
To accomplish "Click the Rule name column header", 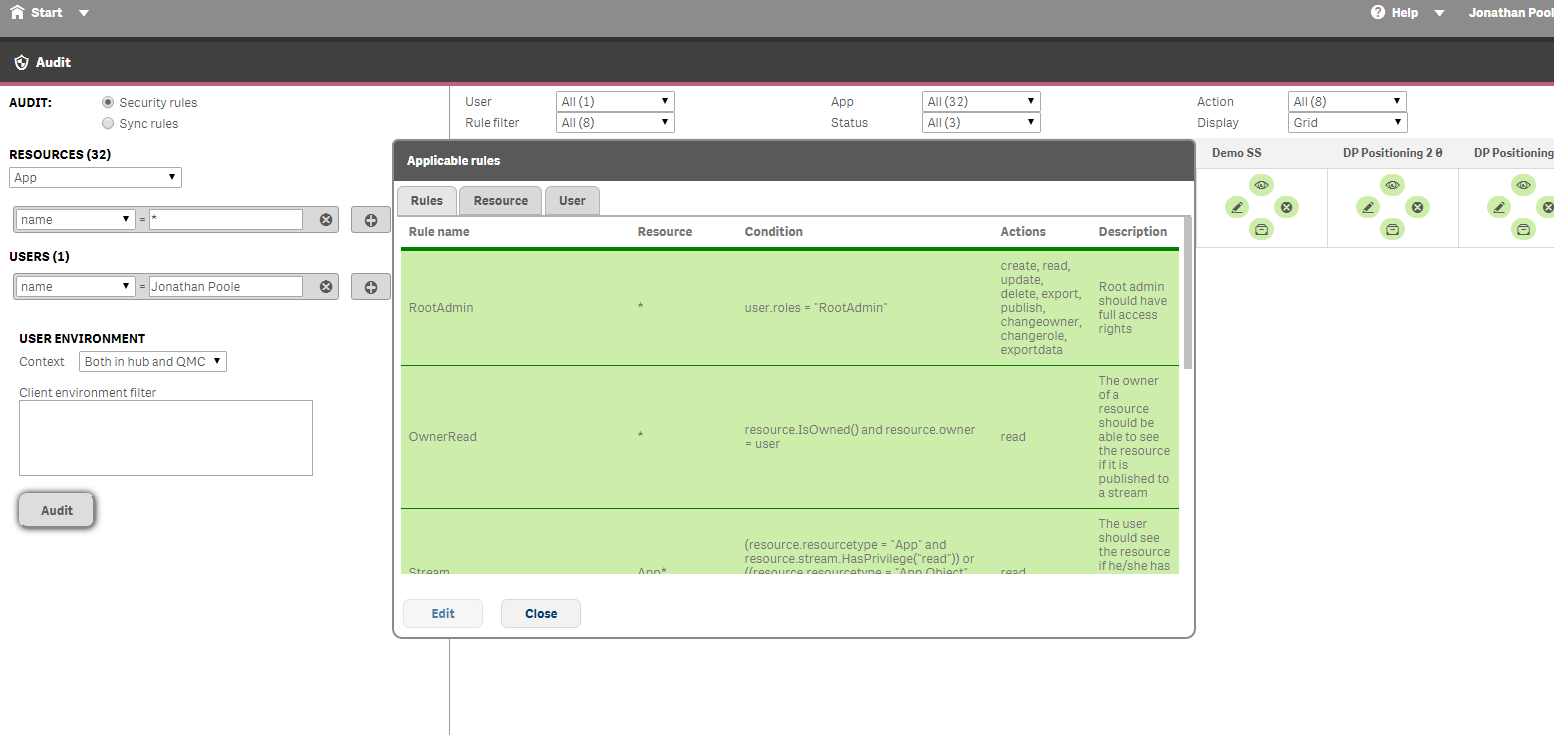I will pyautogui.click(x=439, y=232).
